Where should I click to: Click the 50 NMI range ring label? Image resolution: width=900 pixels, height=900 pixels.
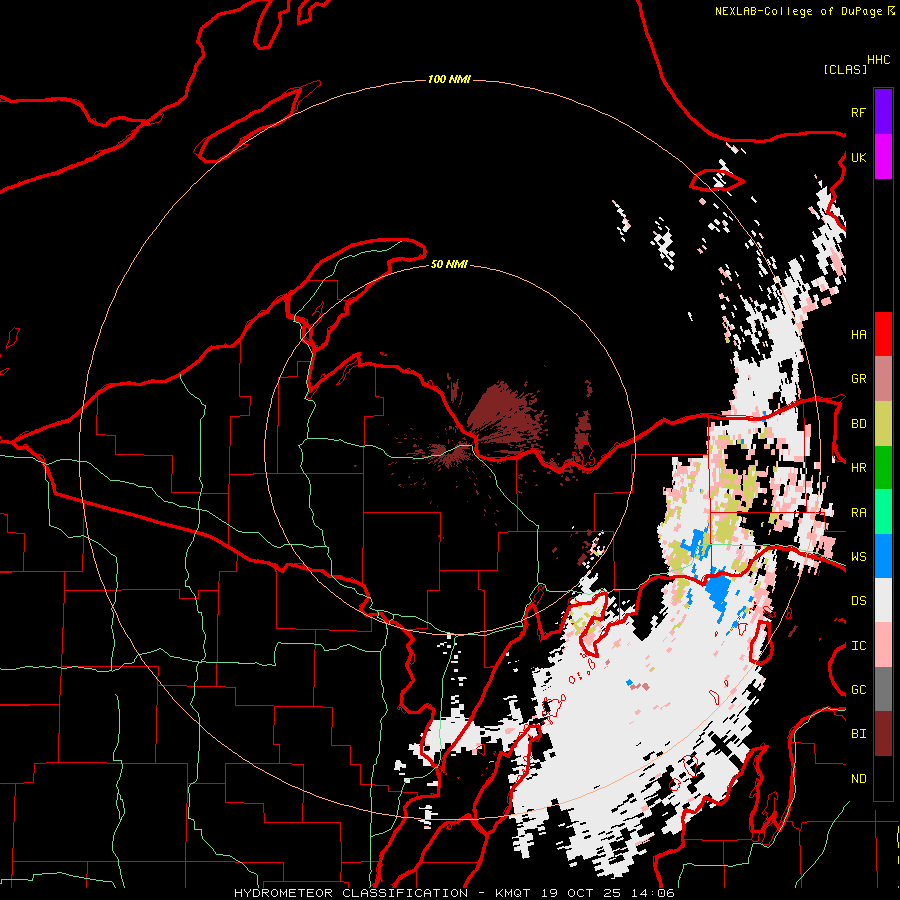(x=449, y=264)
